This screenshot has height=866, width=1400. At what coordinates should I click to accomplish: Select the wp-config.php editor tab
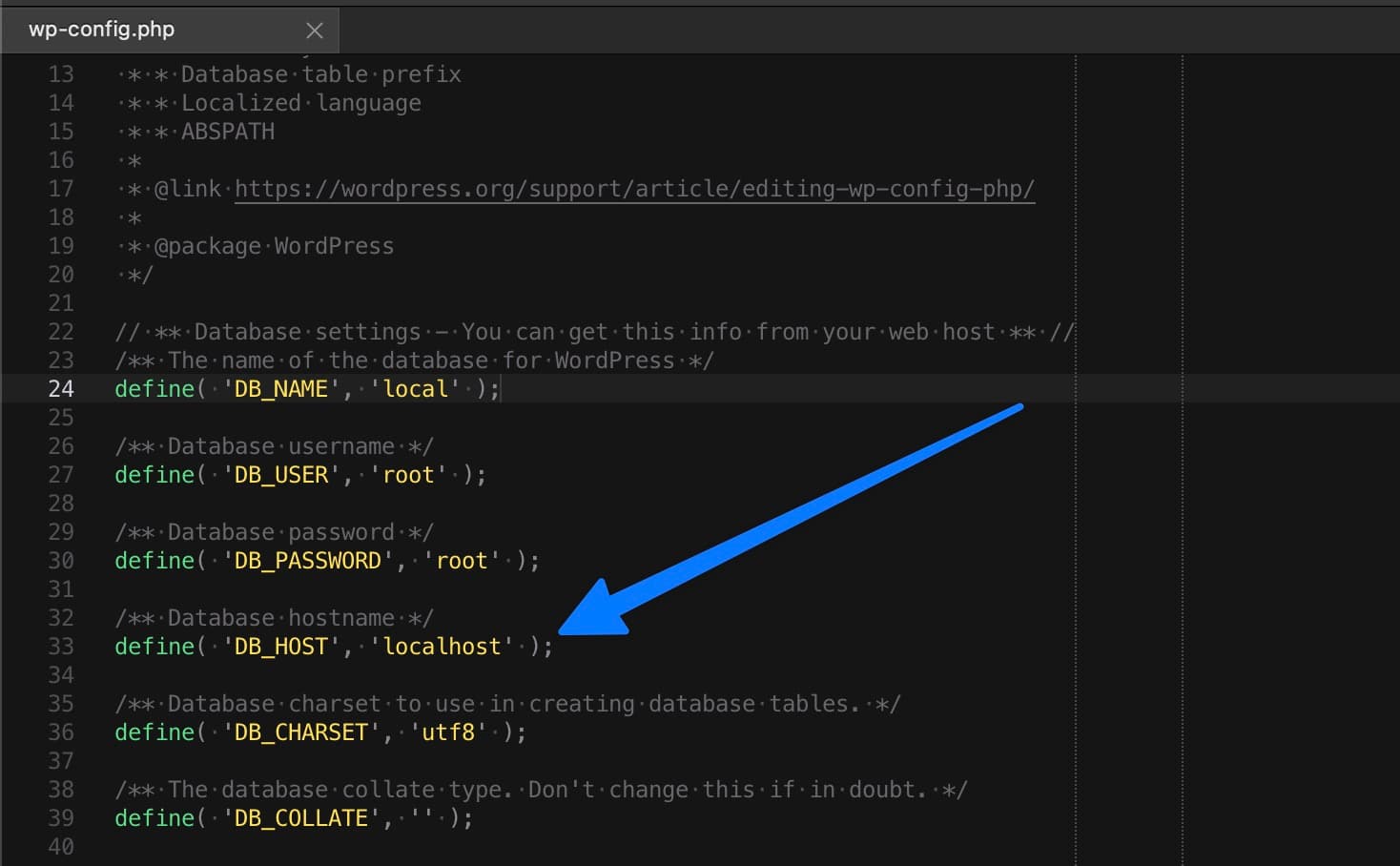click(x=102, y=30)
